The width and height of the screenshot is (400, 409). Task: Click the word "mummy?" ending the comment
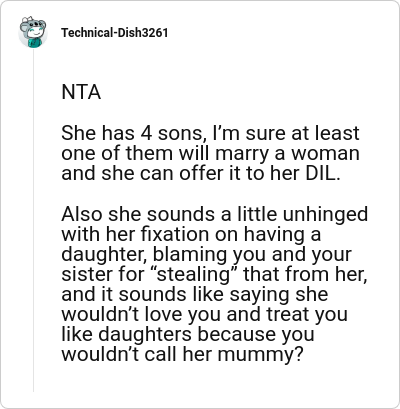(261, 355)
